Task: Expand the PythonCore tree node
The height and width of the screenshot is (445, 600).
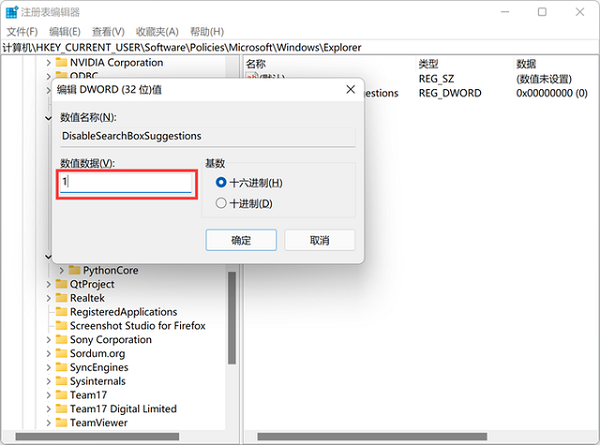Action: (x=62, y=270)
